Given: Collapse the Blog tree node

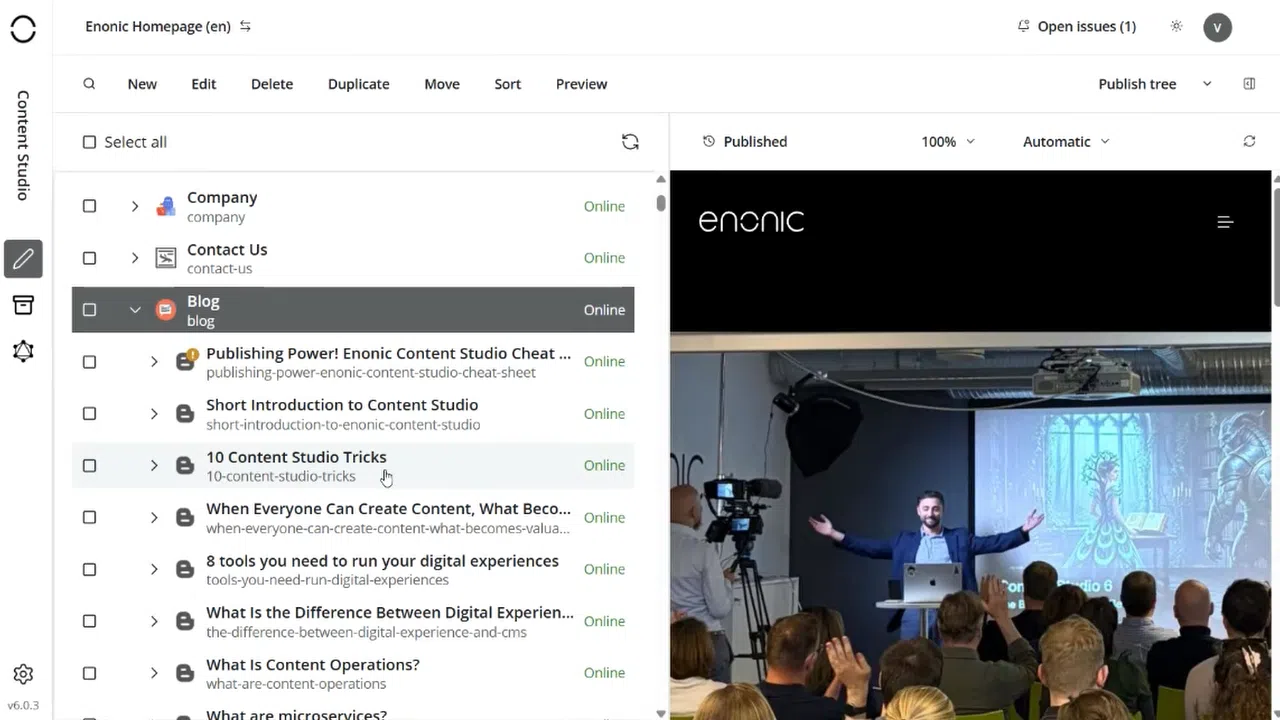Looking at the screenshot, I should click(135, 310).
